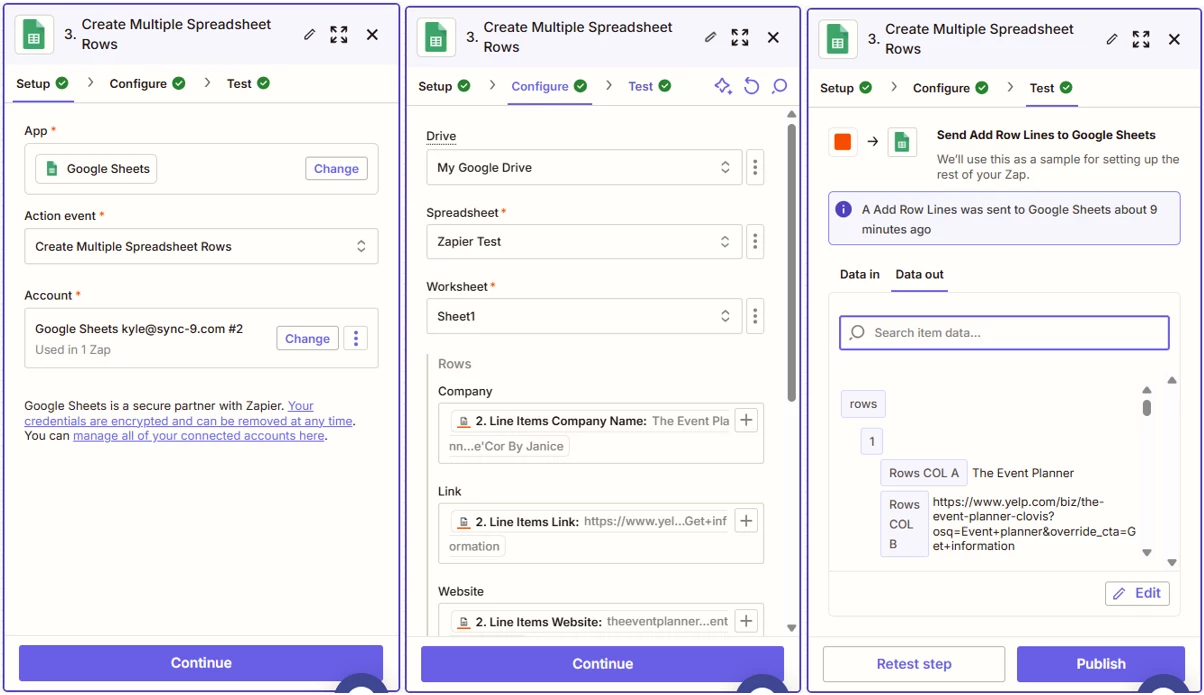Click the Retest step button
1204x695 pixels.
point(914,664)
